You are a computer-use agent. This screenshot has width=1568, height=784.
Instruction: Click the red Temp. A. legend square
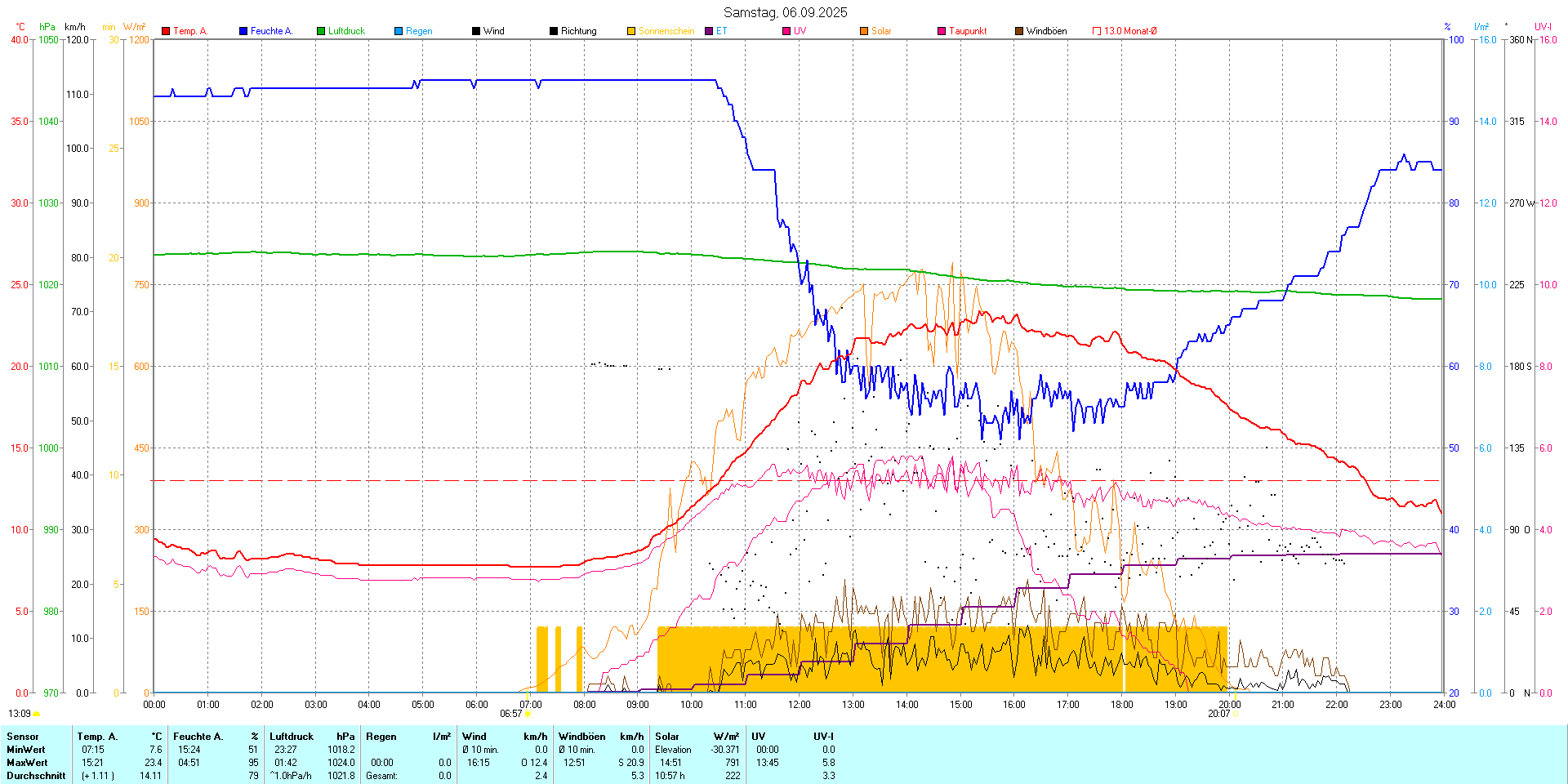[166, 31]
